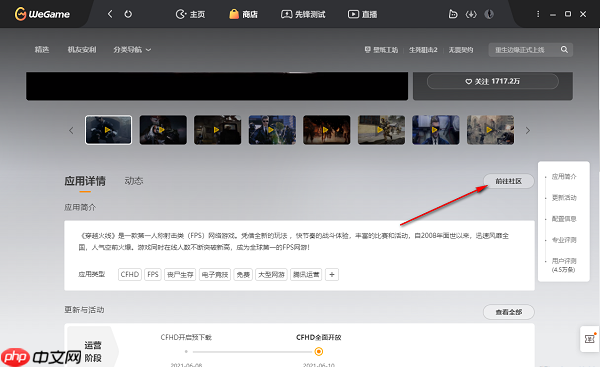The image size is (600, 367).
Task: Click the user avatar icon
Action: [489, 14]
